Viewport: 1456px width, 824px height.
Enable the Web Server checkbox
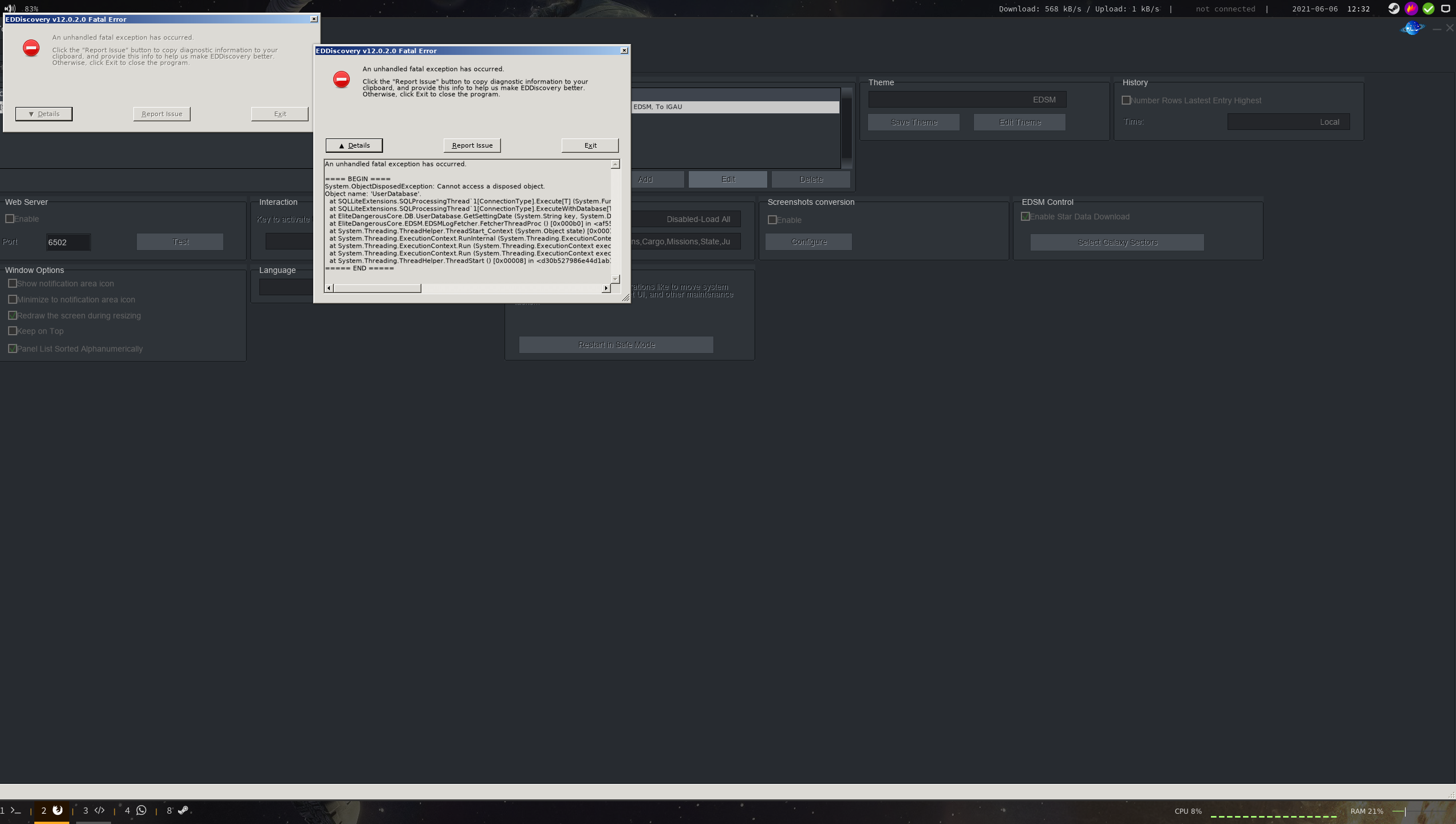[9, 219]
